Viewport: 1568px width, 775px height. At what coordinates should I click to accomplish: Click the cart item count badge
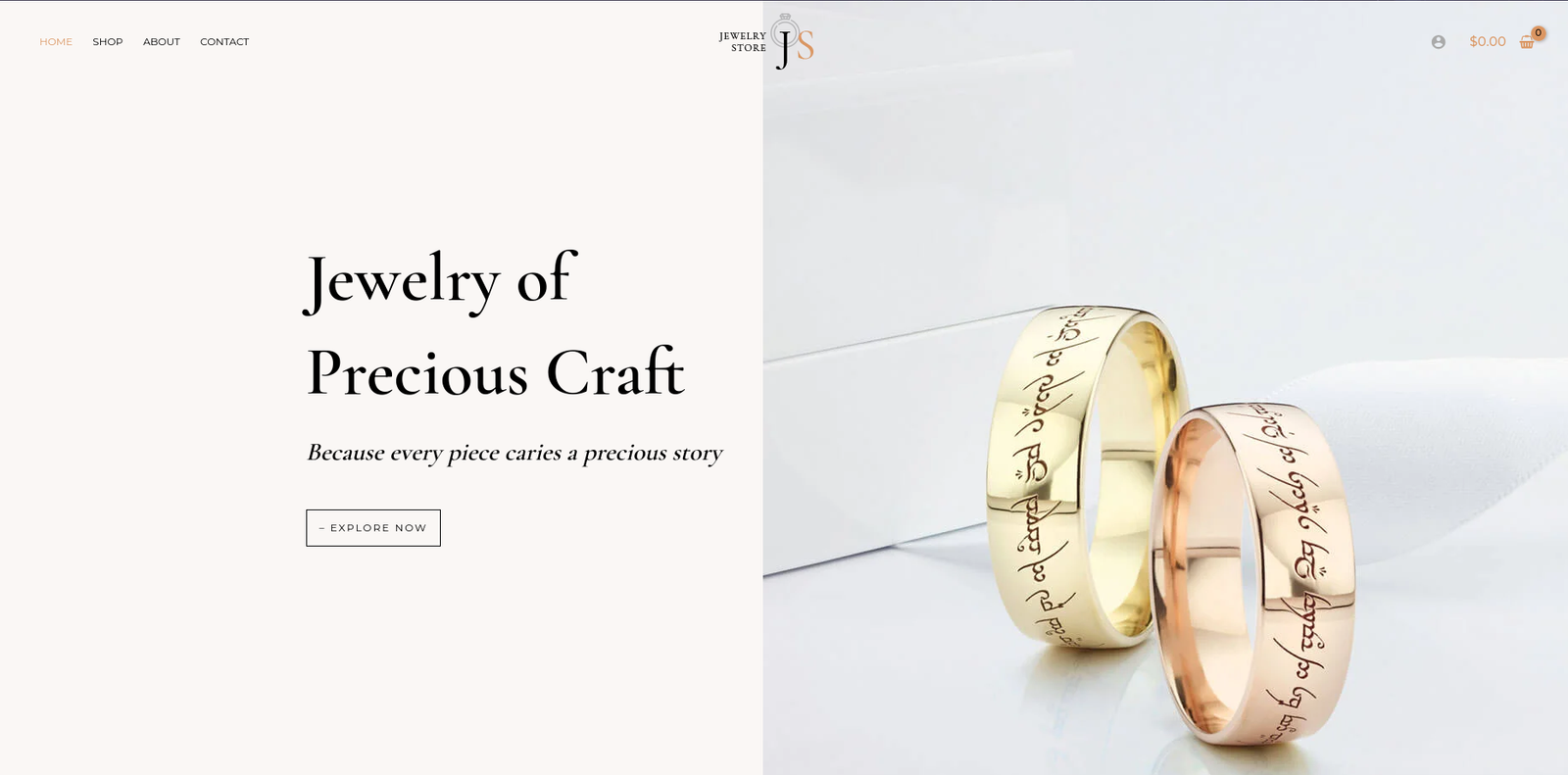pyautogui.click(x=1539, y=32)
